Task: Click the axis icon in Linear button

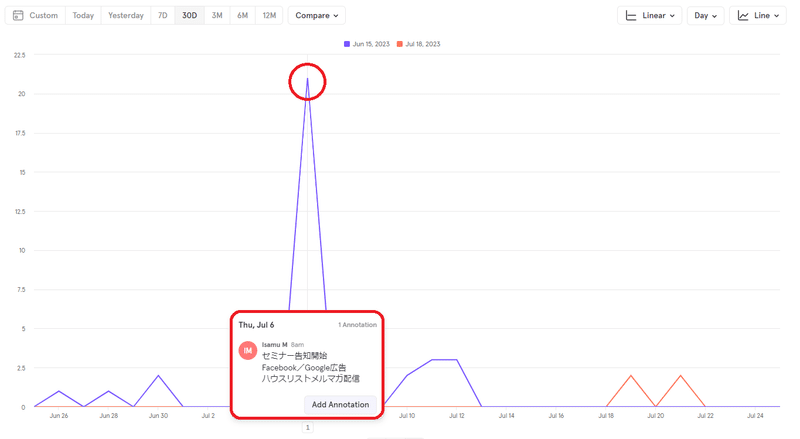Action: click(x=631, y=16)
